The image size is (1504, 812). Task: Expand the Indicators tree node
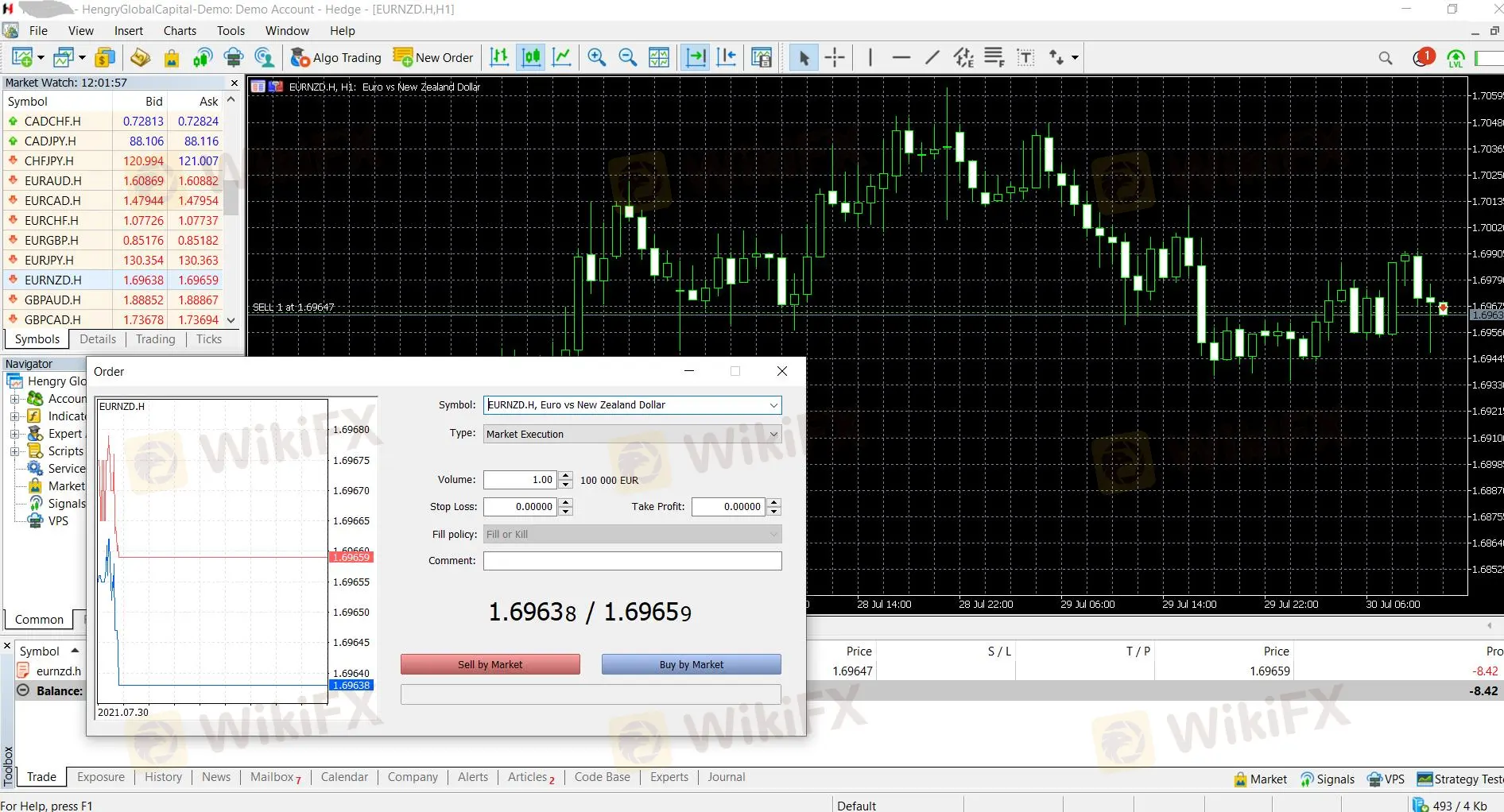[14, 416]
